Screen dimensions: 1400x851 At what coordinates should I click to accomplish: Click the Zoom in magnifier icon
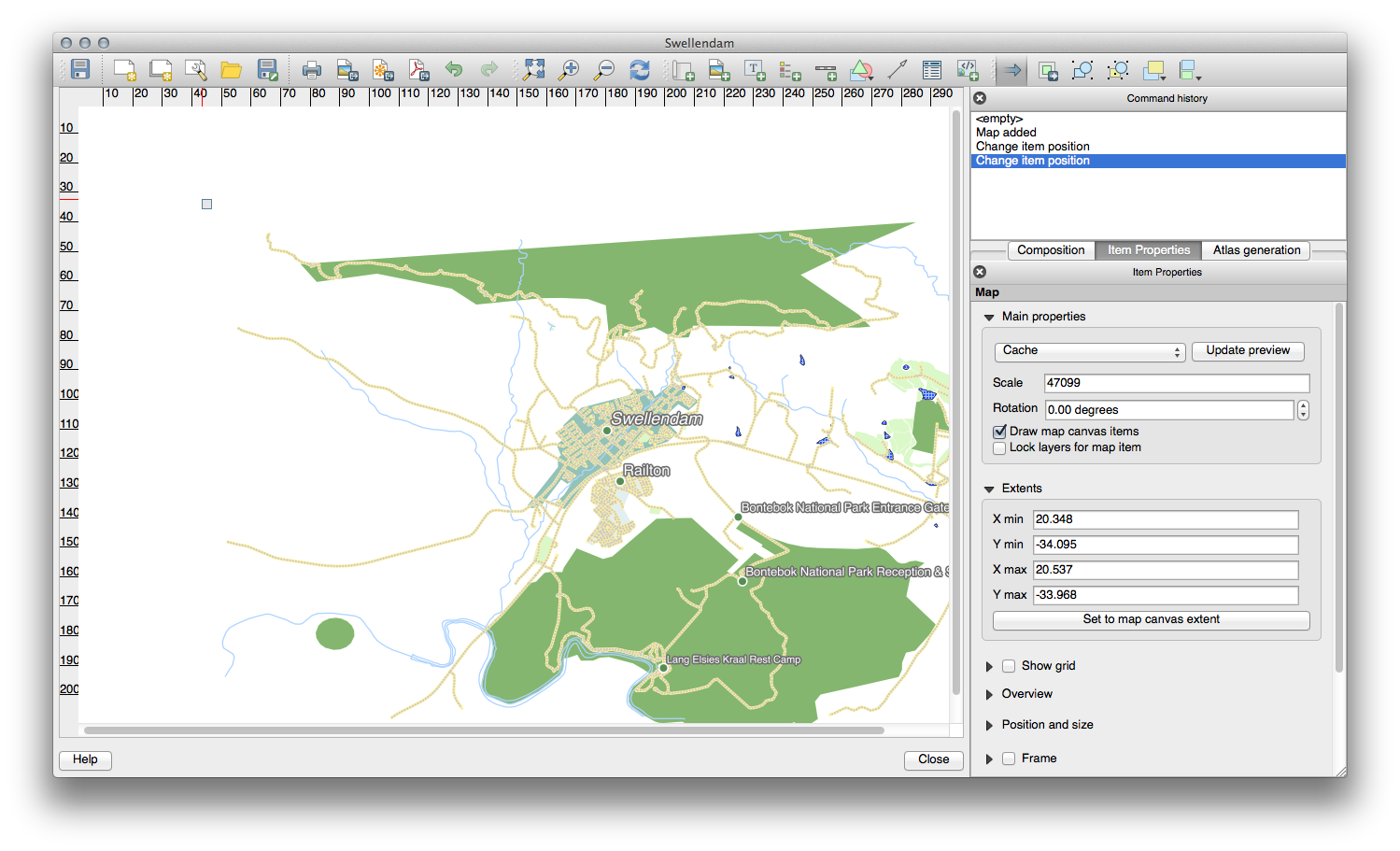(x=568, y=70)
